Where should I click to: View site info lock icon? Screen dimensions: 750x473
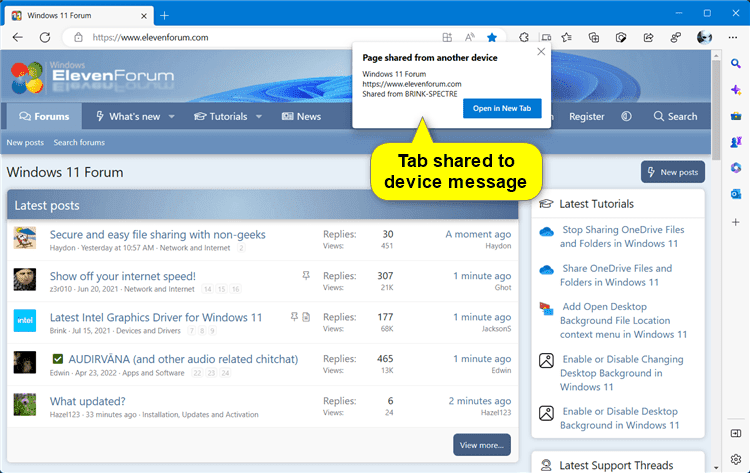(78, 37)
